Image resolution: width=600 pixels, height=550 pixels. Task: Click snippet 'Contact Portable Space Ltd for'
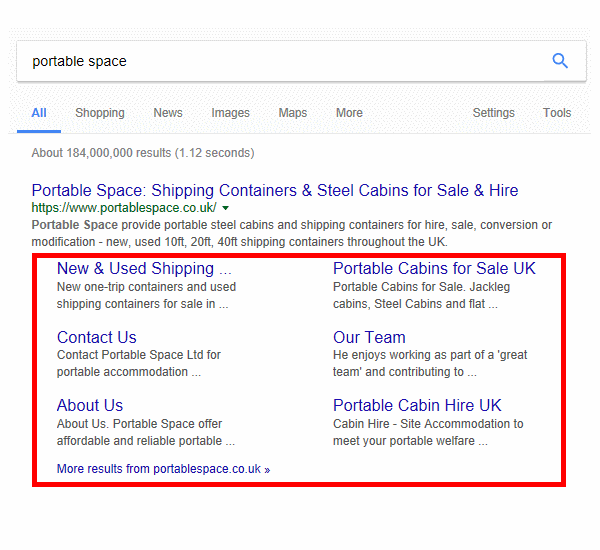coord(139,364)
